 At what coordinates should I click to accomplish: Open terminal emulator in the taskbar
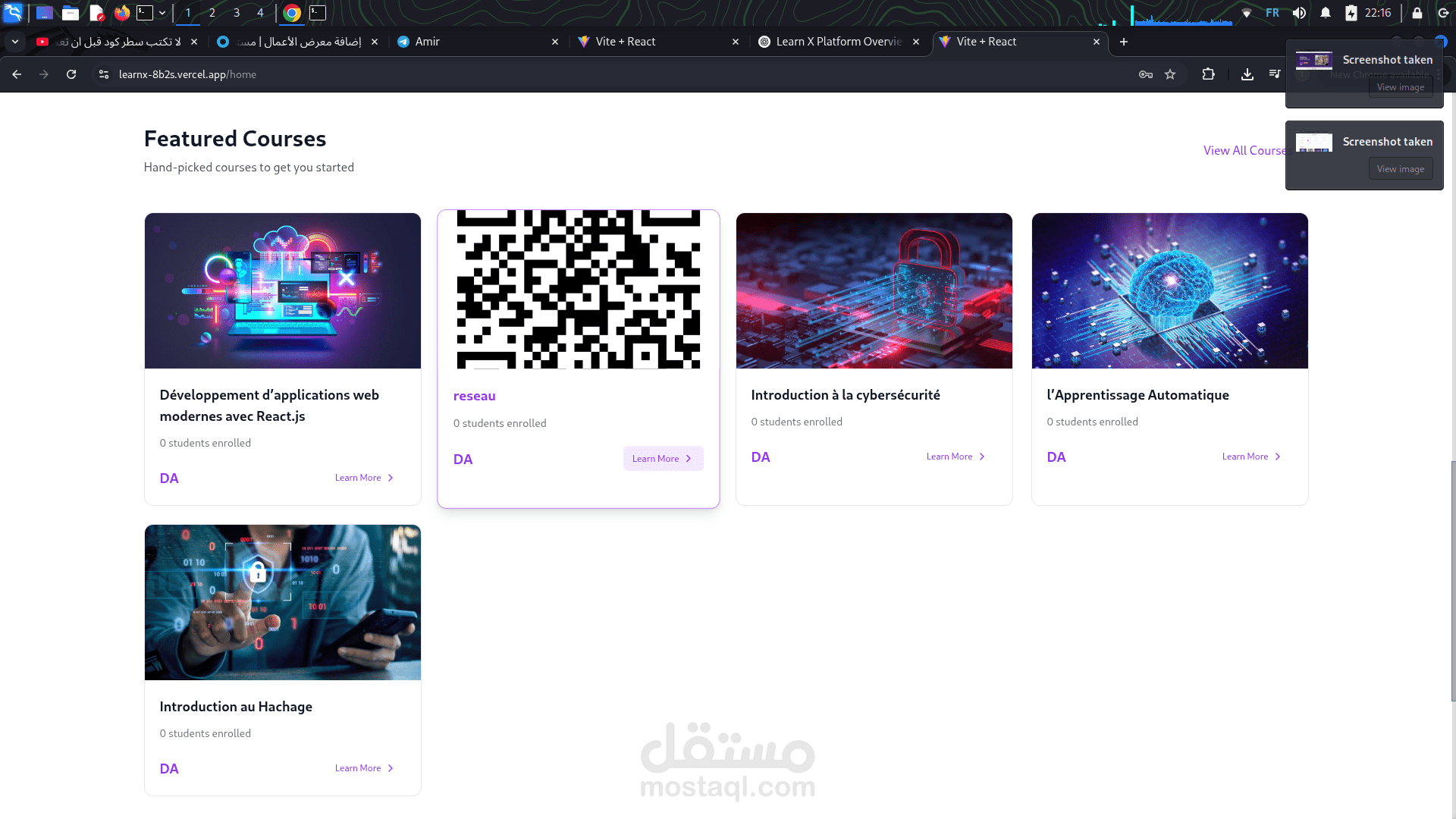145,13
